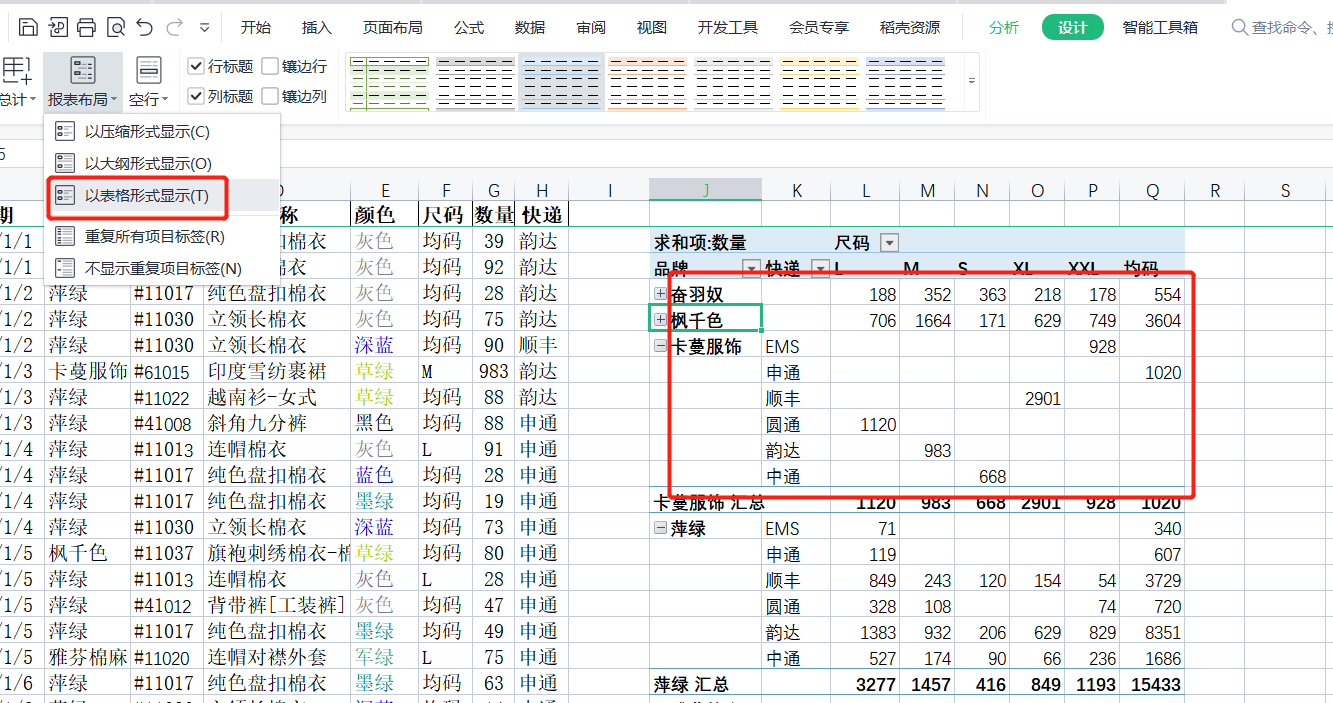Choose 以大纲形式显示 outline layout option

click(x=147, y=164)
